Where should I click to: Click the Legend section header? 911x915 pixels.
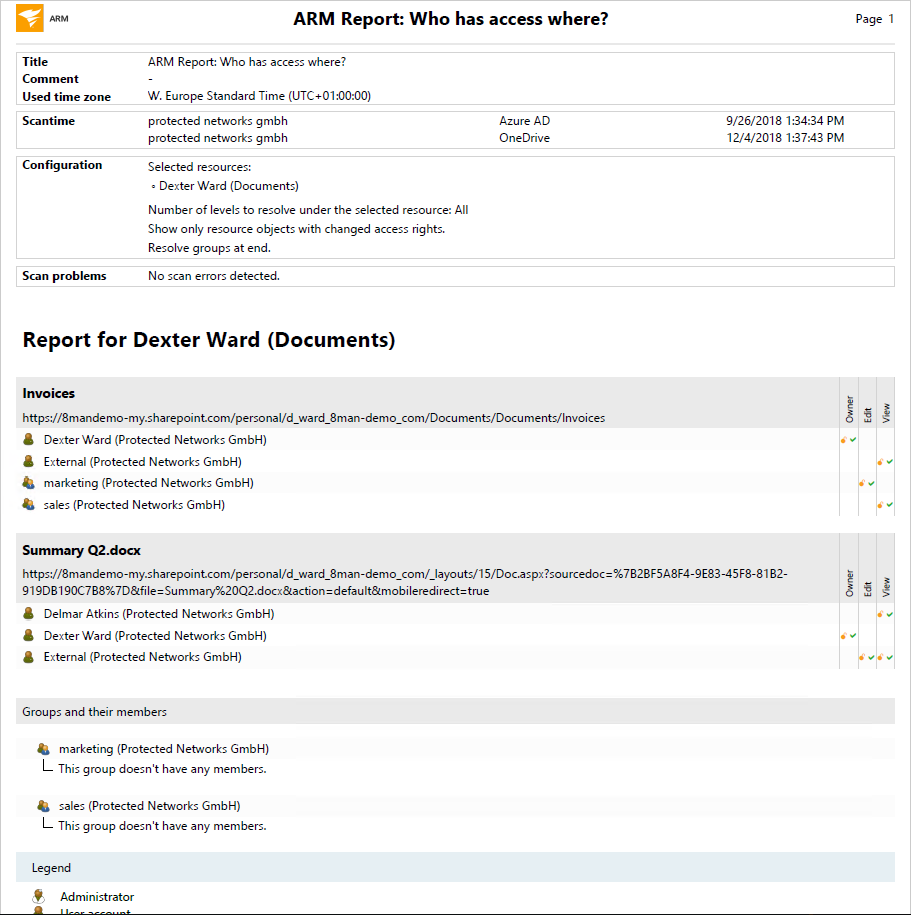[51, 868]
